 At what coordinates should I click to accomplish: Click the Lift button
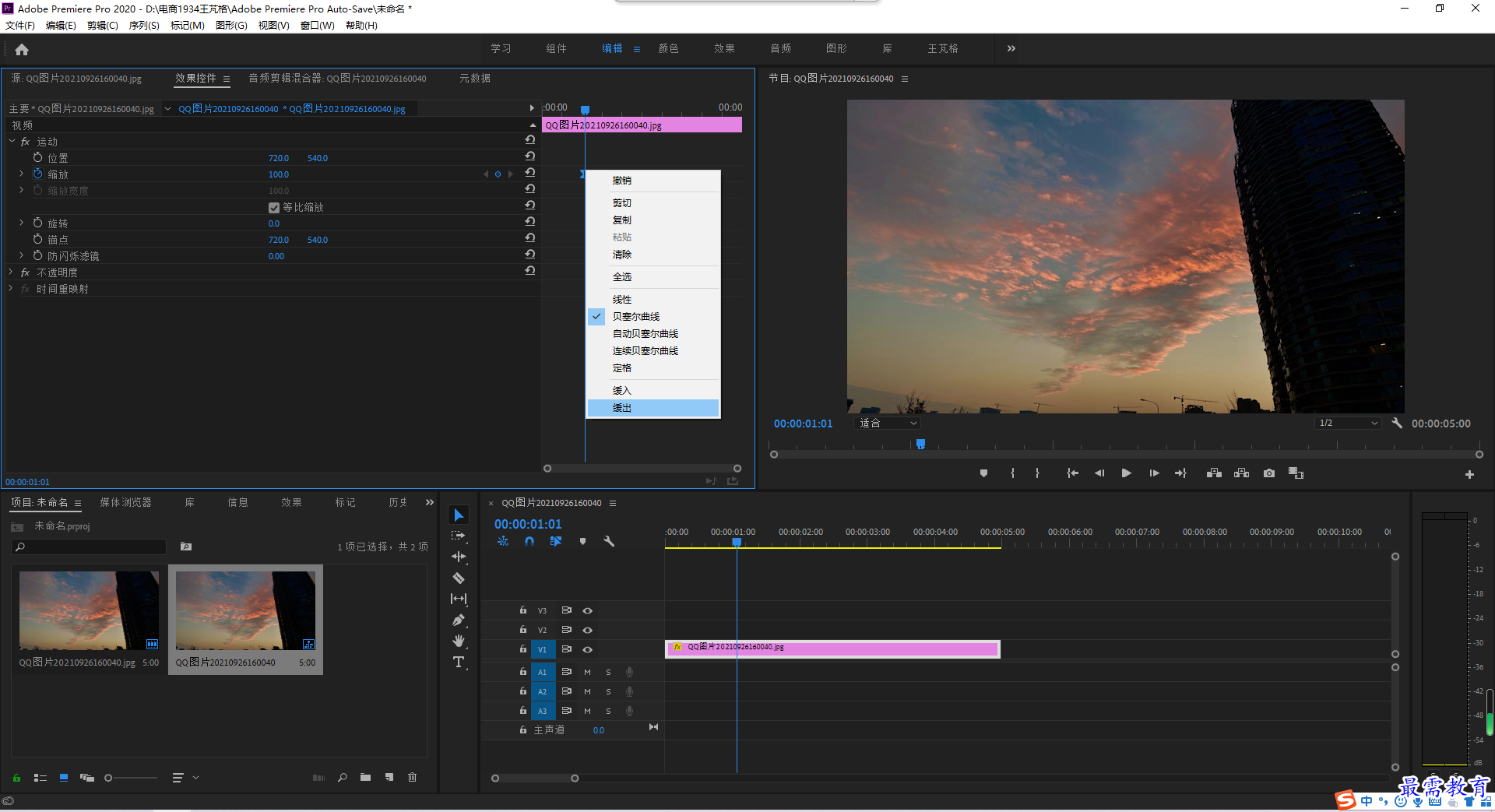(x=1214, y=473)
